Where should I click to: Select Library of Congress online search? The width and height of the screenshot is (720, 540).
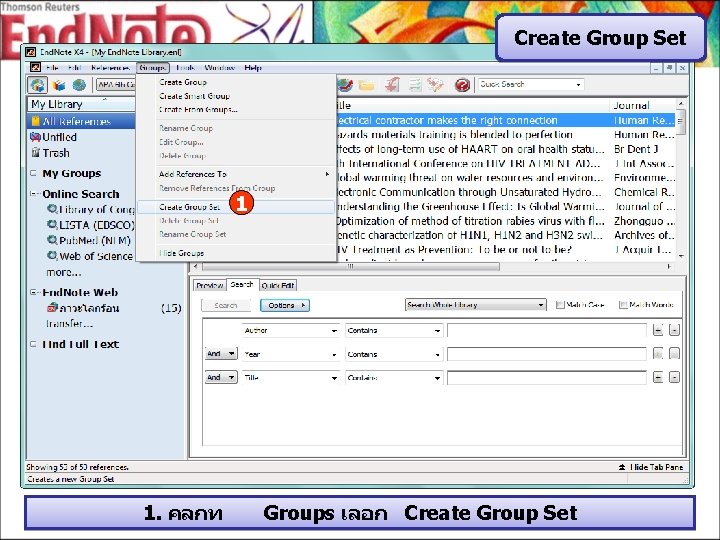tap(90, 209)
